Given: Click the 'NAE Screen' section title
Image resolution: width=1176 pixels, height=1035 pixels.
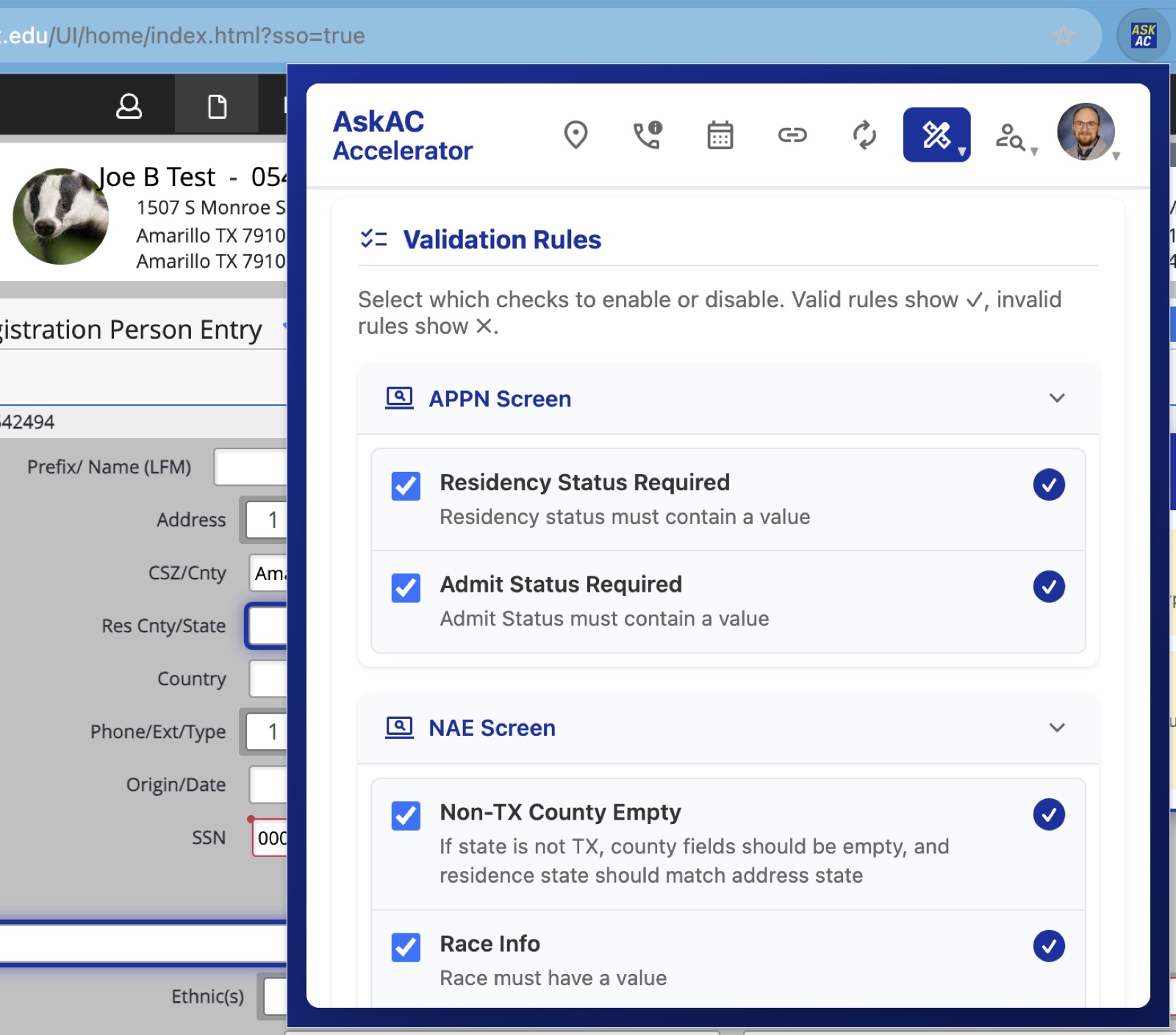Looking at the screenshot, I should coord(492,728).
